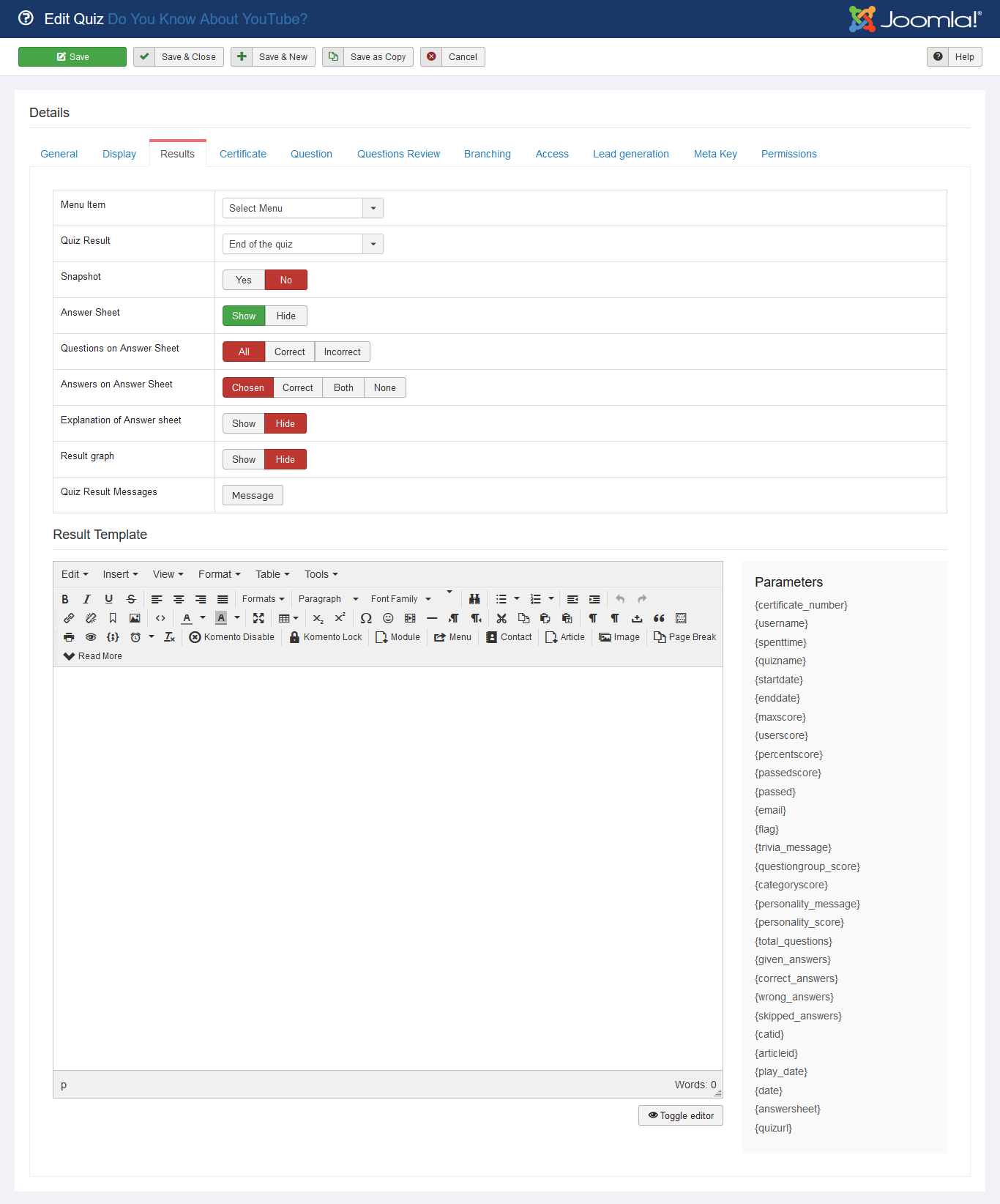Set Answer Sheet to Hide

coord(286,316)
